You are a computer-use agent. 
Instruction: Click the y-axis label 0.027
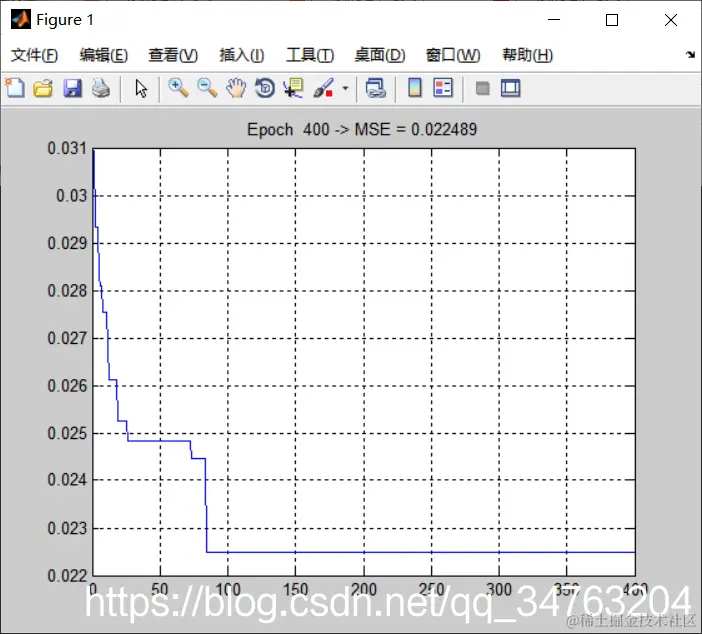[67, 338]
